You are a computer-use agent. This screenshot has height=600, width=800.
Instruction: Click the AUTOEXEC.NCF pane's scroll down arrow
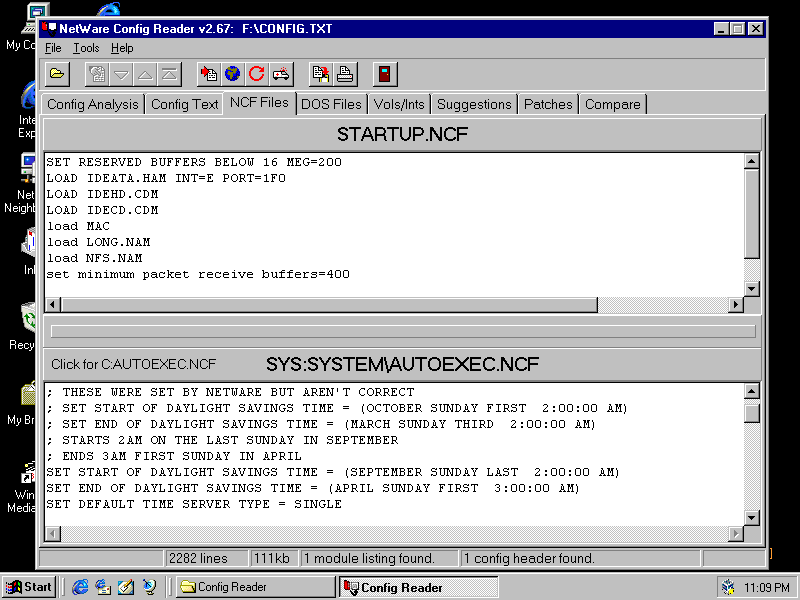pyautogui.click(x=752, y=518)
